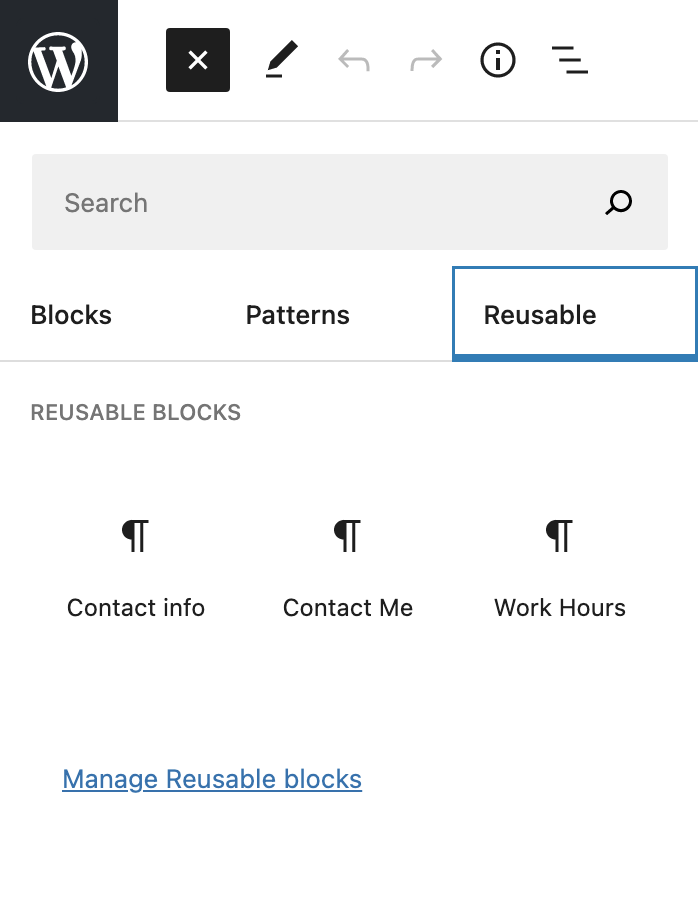698x920 pixels.
Task: Redo the last change
Action: (425, 60)
